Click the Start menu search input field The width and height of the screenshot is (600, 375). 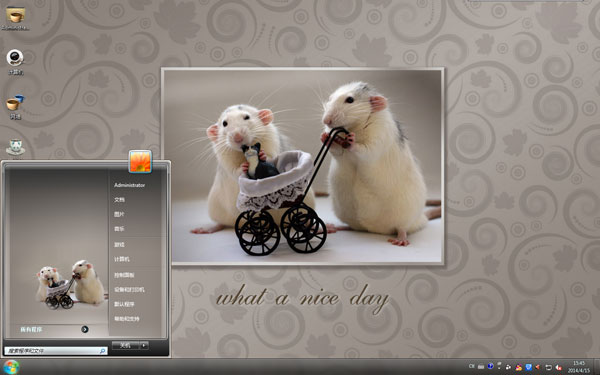point(55,351)
